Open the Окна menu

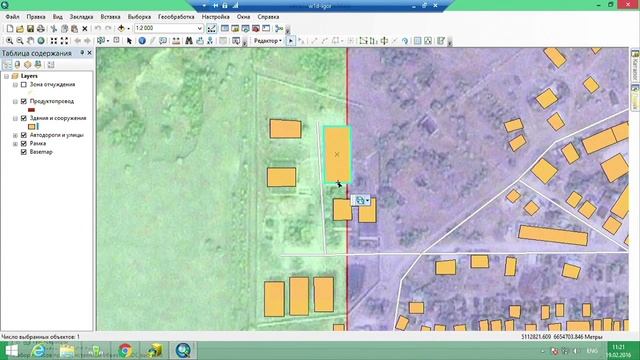[243, 17]
